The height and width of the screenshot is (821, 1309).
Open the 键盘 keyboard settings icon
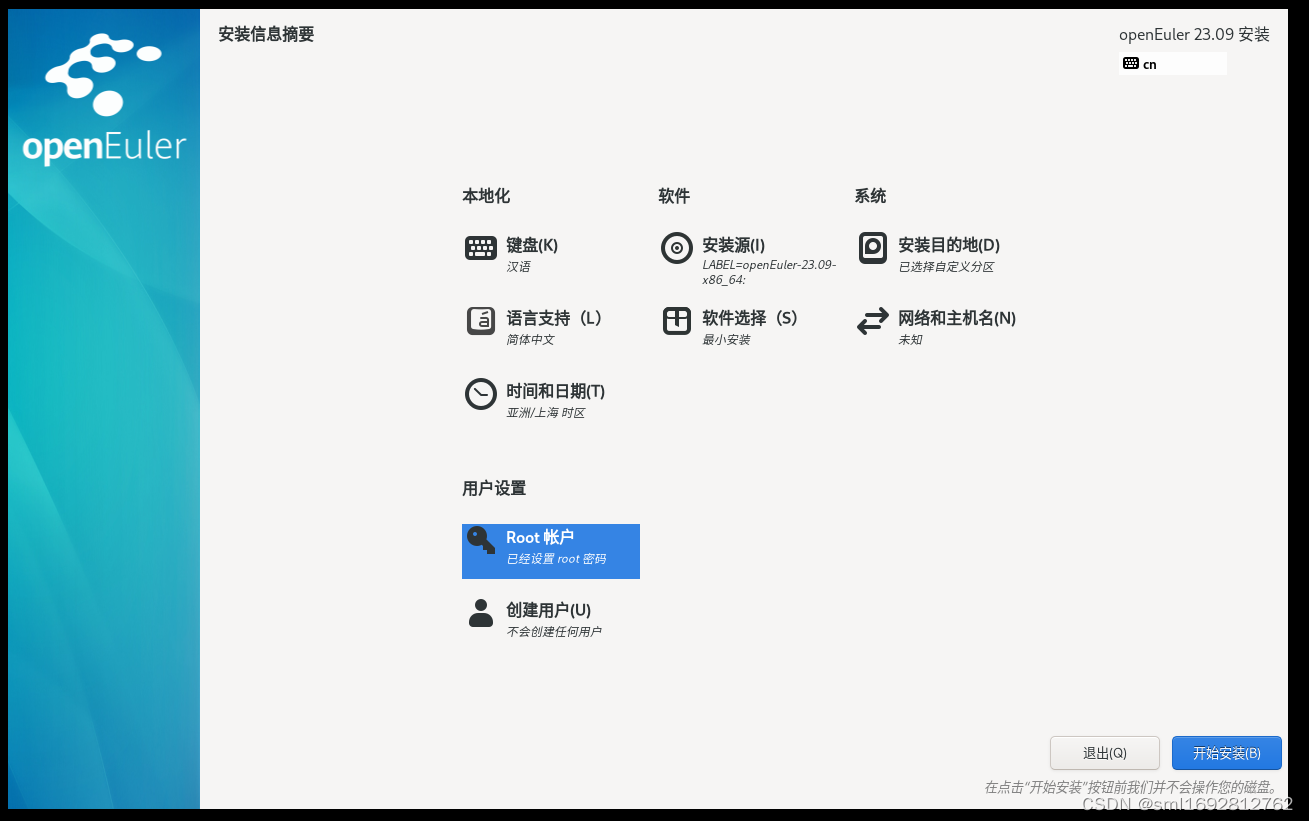[x=480, y=248]
